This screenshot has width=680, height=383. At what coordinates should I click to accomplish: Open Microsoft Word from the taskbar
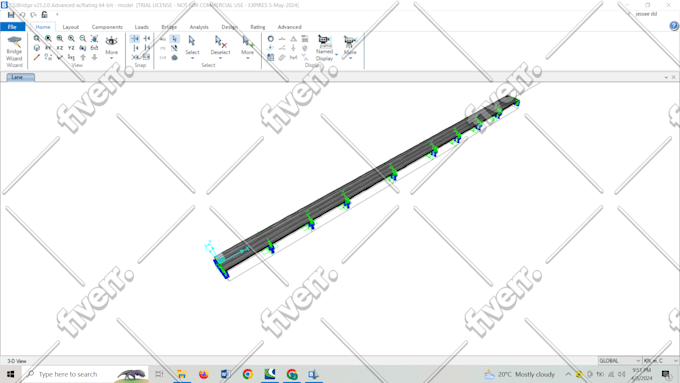click(226, 374)
